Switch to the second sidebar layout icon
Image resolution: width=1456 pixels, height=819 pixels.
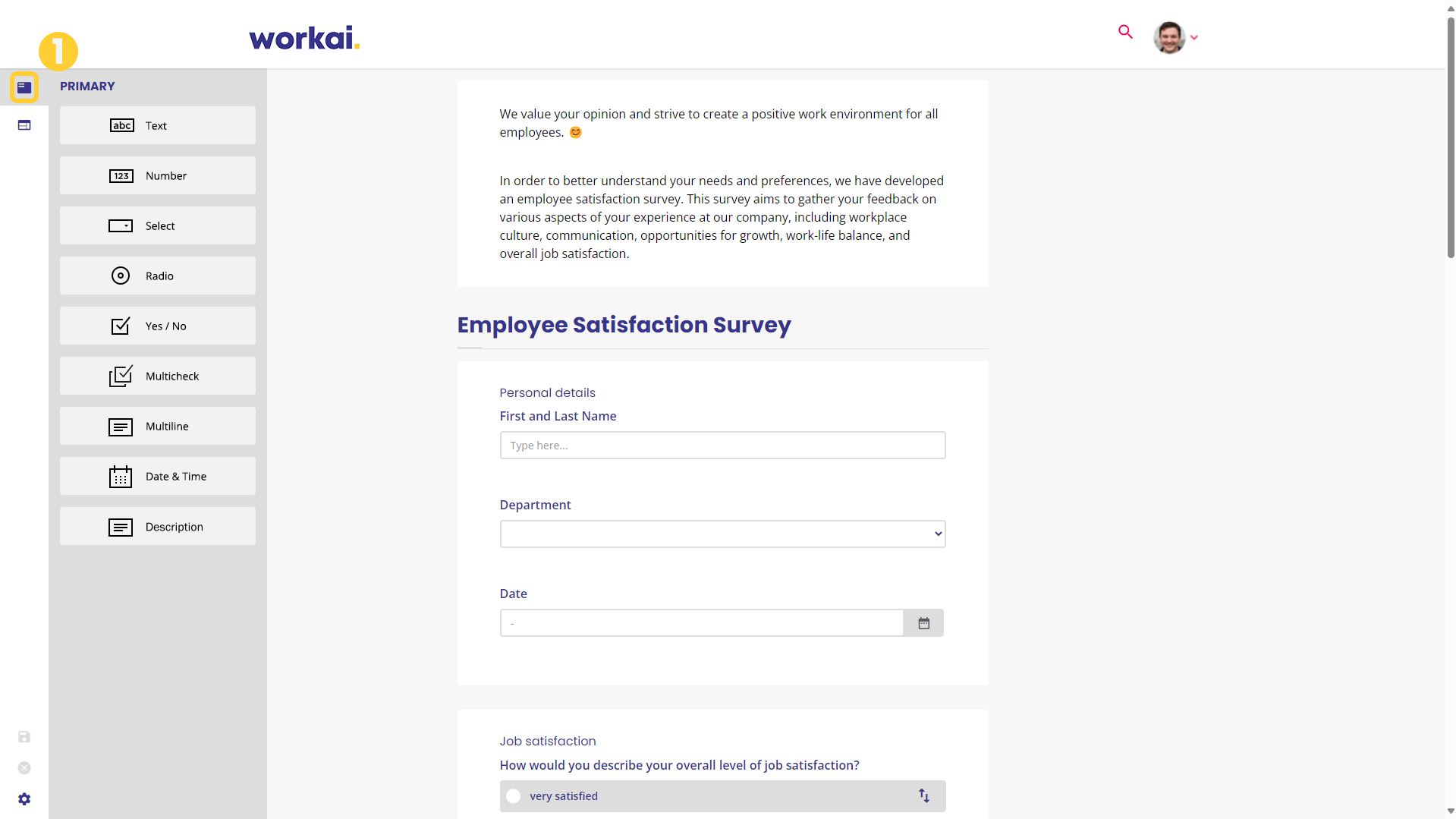point(24,125)
